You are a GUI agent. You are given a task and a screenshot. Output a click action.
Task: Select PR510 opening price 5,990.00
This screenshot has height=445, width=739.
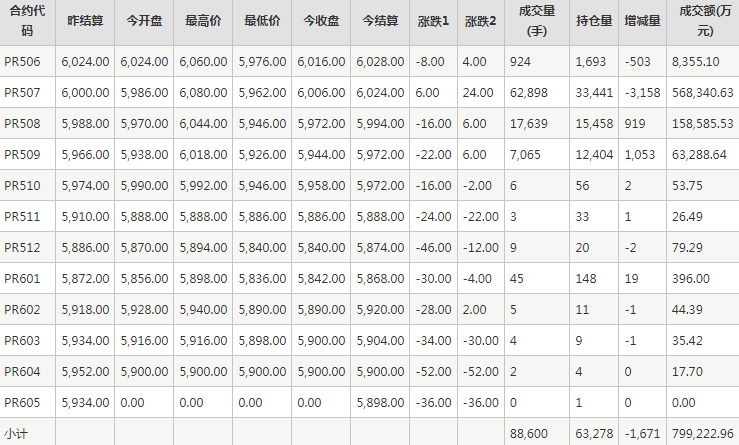coord(144,186)
